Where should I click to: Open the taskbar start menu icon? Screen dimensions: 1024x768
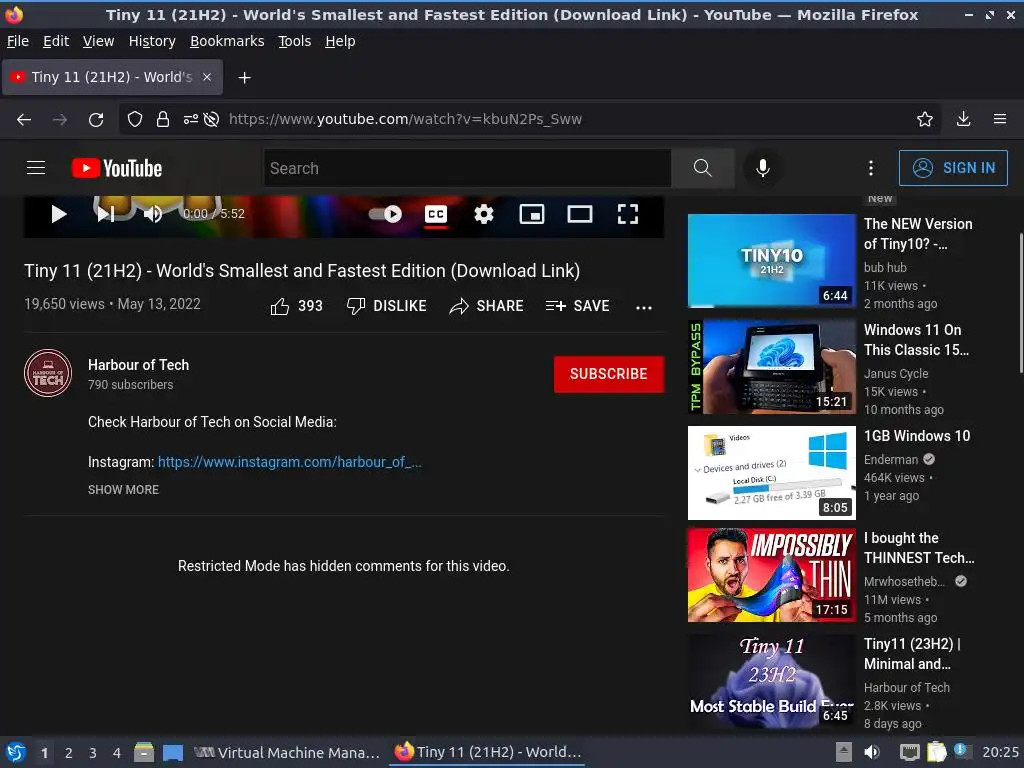[16, 752]
